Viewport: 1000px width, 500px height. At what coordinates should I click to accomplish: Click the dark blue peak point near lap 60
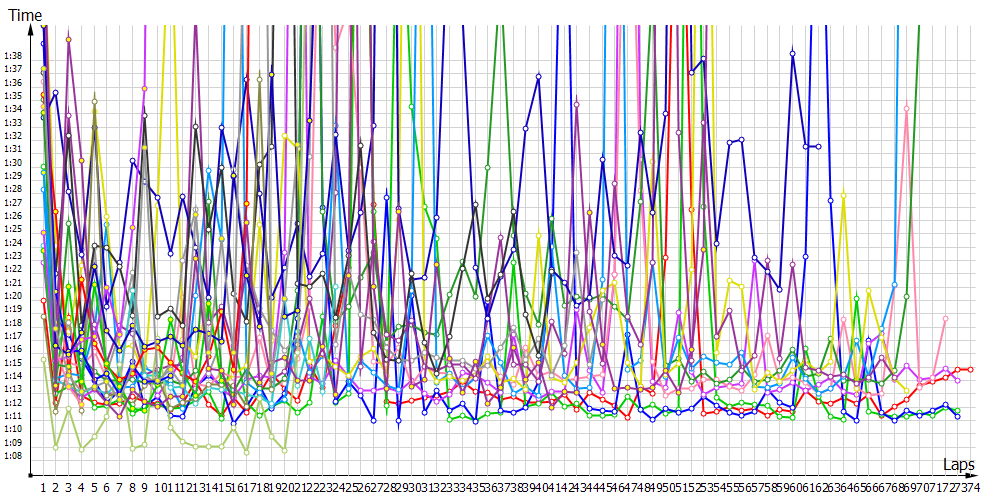[x=793, y=54]
